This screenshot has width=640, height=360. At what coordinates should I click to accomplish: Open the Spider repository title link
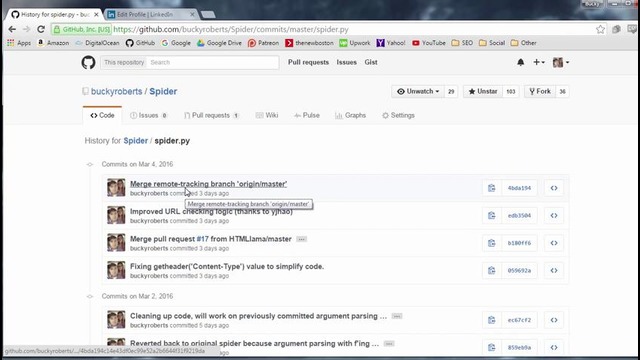pyautogui.click(x=163, y=91)
